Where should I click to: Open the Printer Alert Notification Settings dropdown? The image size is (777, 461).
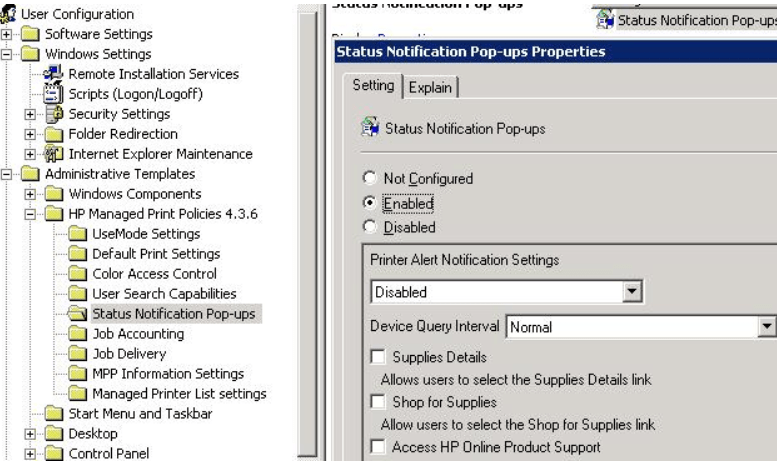(631, 291)
